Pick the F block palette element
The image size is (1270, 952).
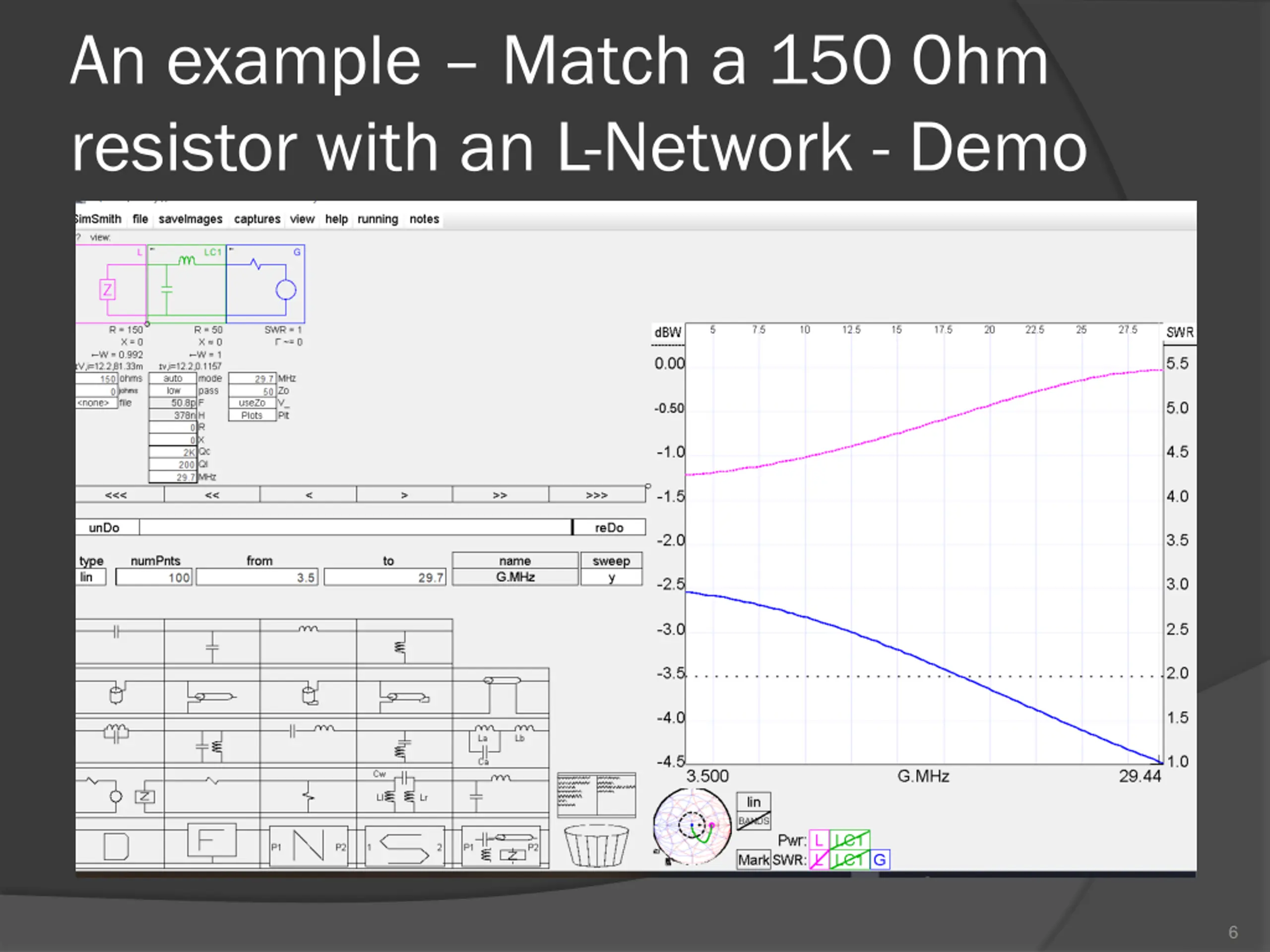(212, 842)
